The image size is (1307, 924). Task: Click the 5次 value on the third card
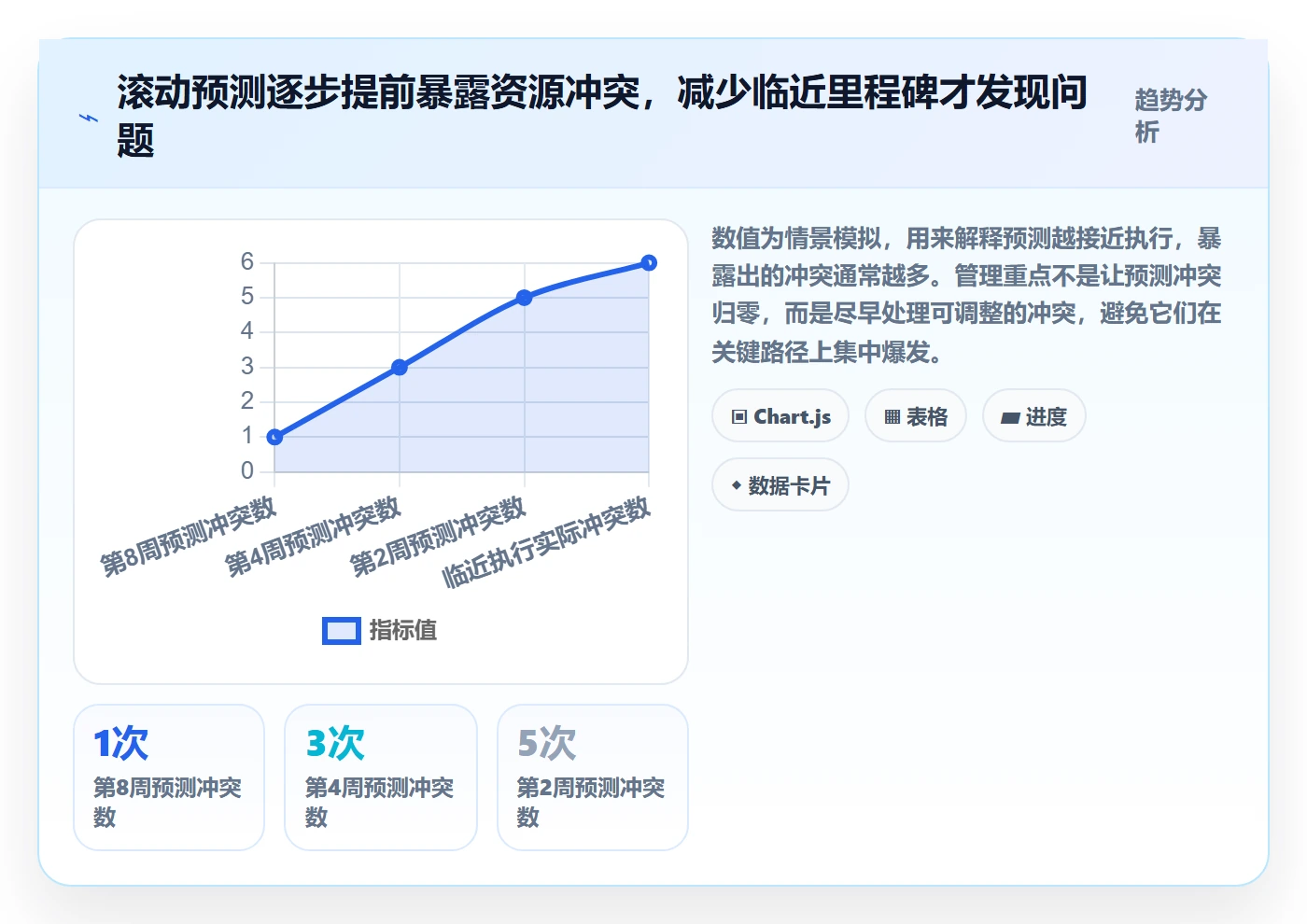pos(546,743)
